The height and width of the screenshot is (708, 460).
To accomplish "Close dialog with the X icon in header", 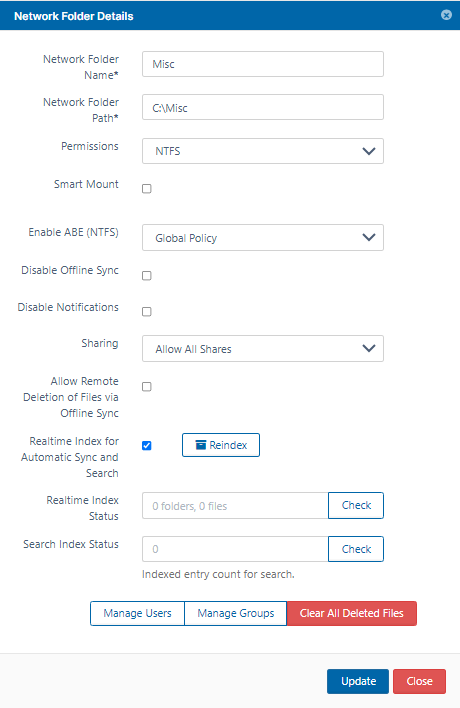I will (x=446, y=15).
